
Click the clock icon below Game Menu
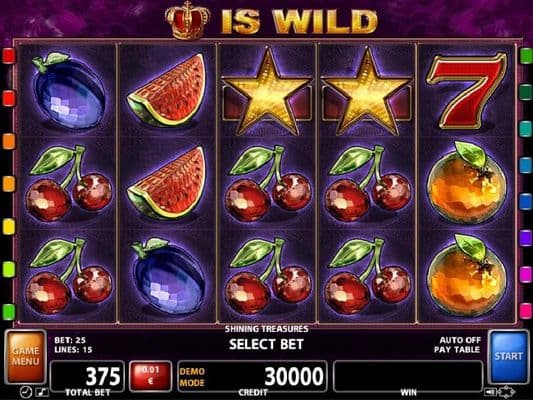pyautogui.click(x=25, y=392)
